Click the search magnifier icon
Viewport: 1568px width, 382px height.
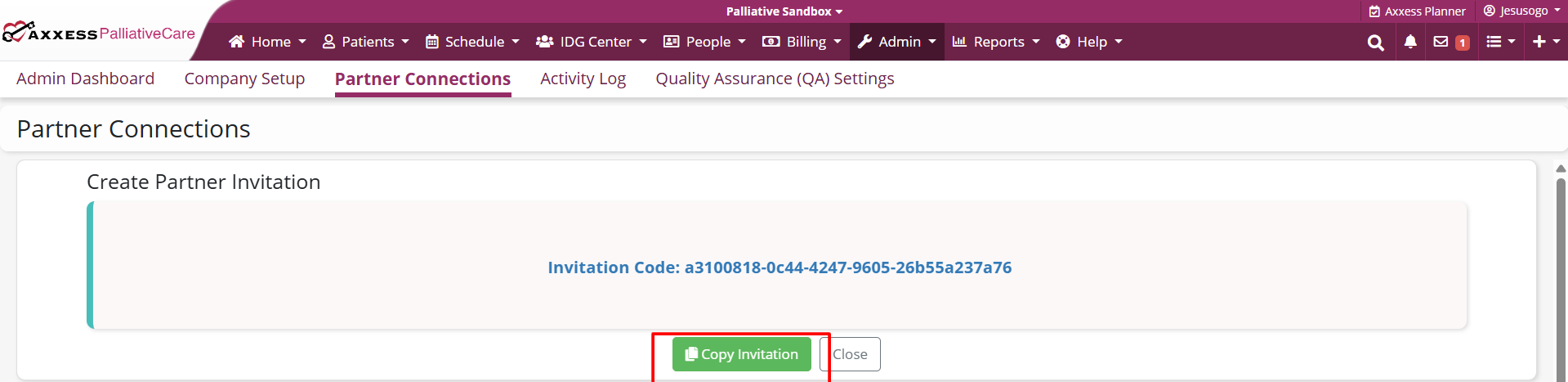(1375, 43)
